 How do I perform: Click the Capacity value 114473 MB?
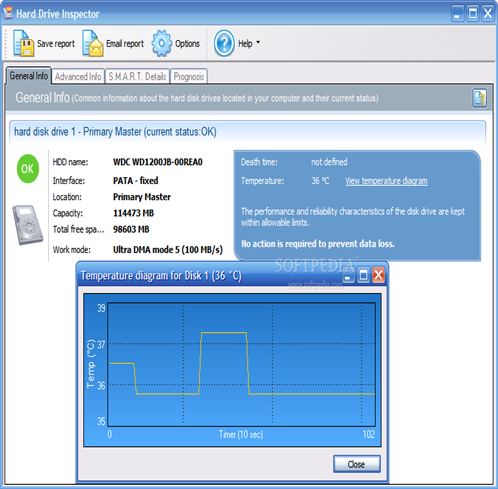(x=133, y=213)
